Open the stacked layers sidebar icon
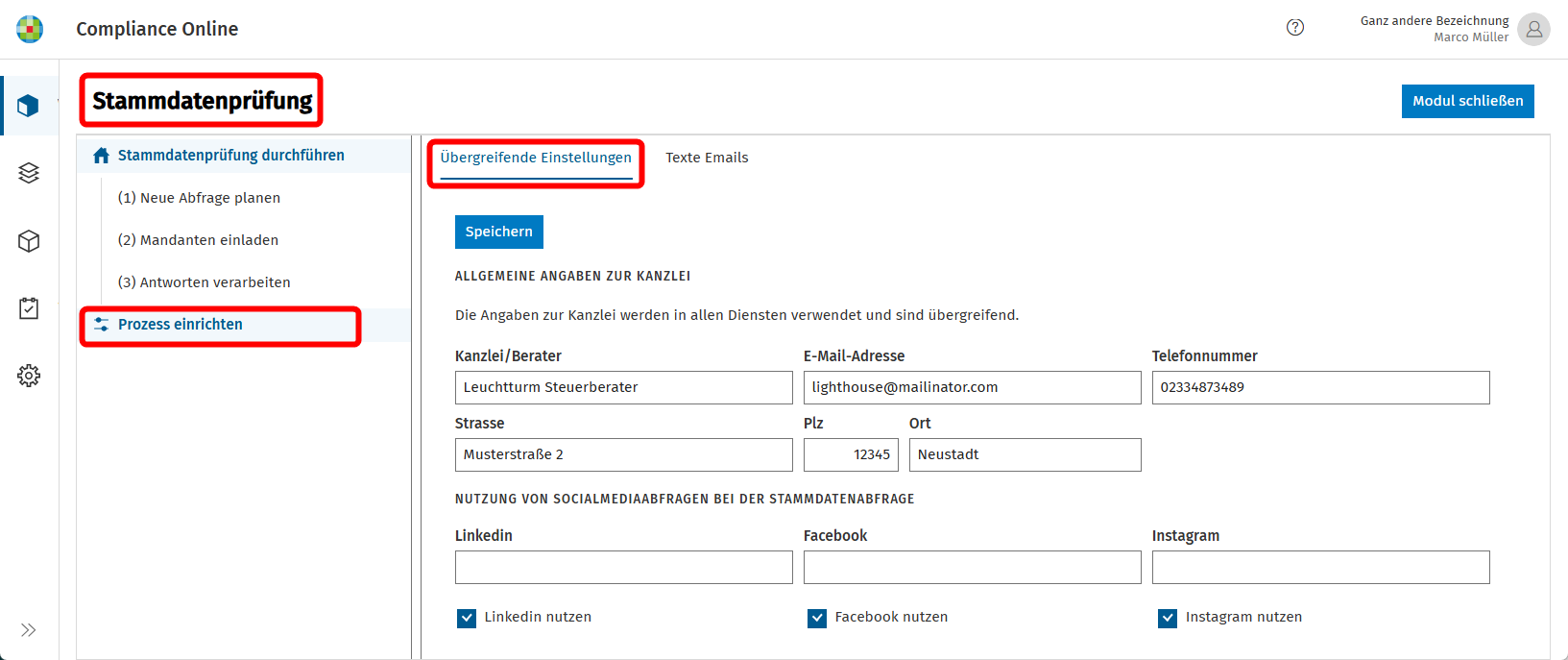Image resolution: width=1568 pixels, height=660 pixels. (29, 173)
